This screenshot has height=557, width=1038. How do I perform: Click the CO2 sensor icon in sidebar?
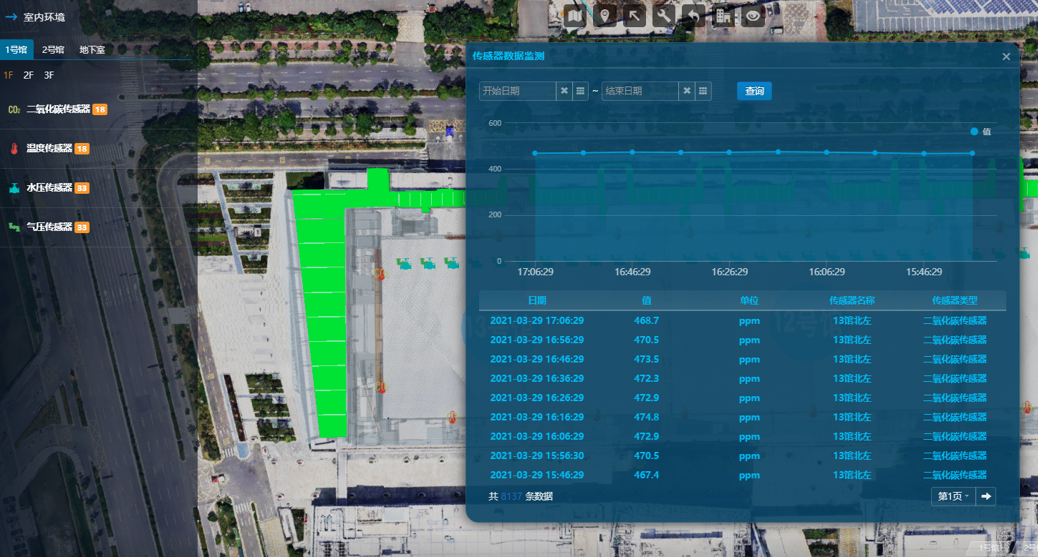14,110
